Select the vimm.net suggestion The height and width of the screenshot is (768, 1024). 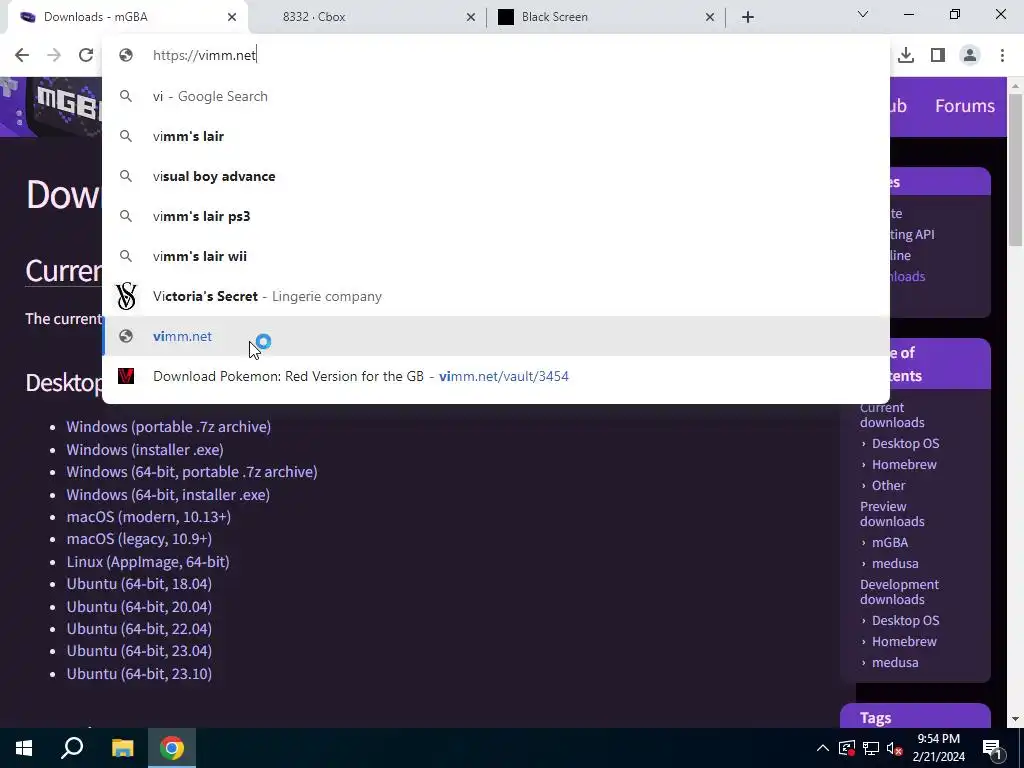click(496, 336)
